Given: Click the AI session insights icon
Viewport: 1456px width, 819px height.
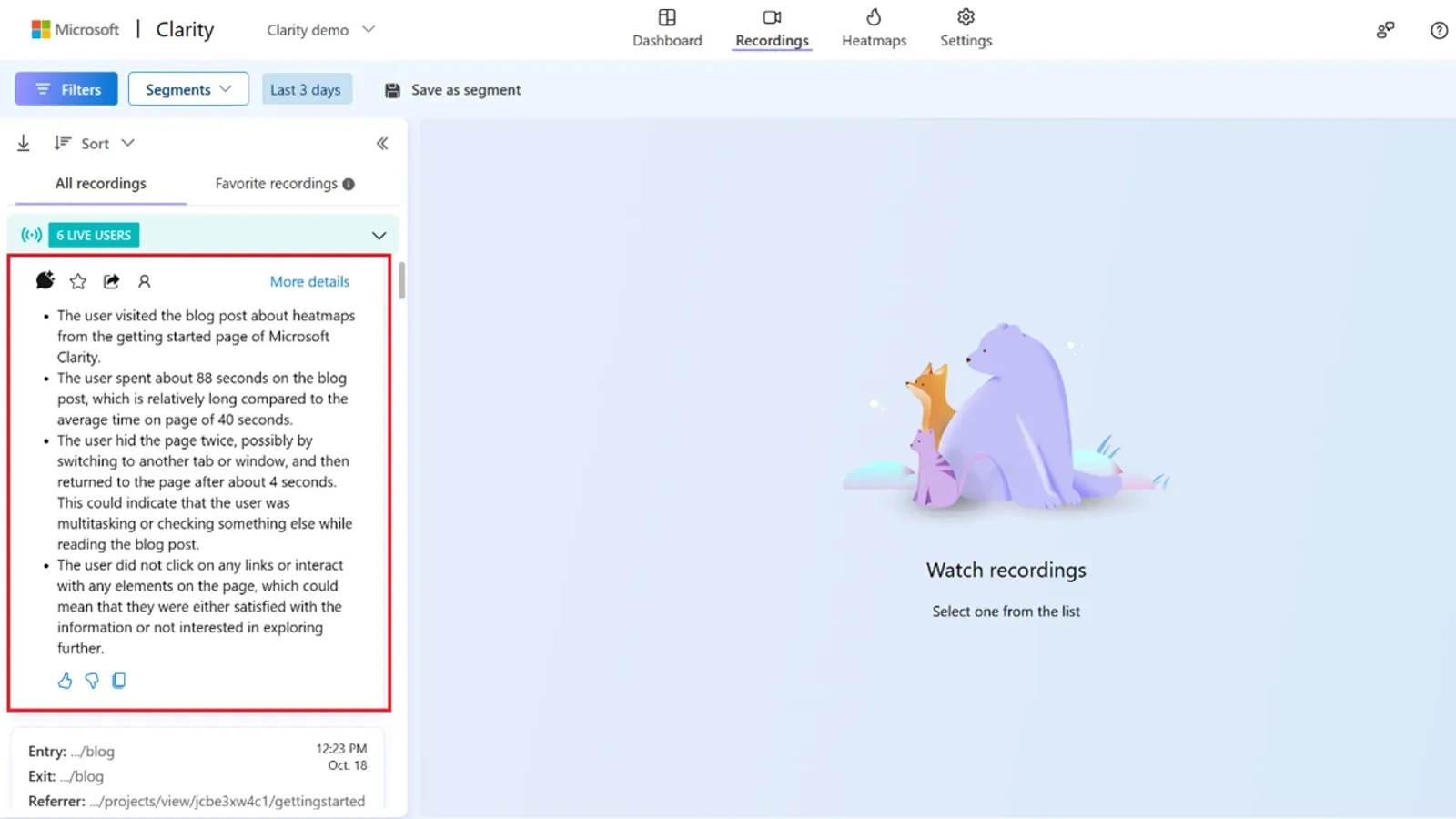Looking at the screenshot, I should pos(45,280).
